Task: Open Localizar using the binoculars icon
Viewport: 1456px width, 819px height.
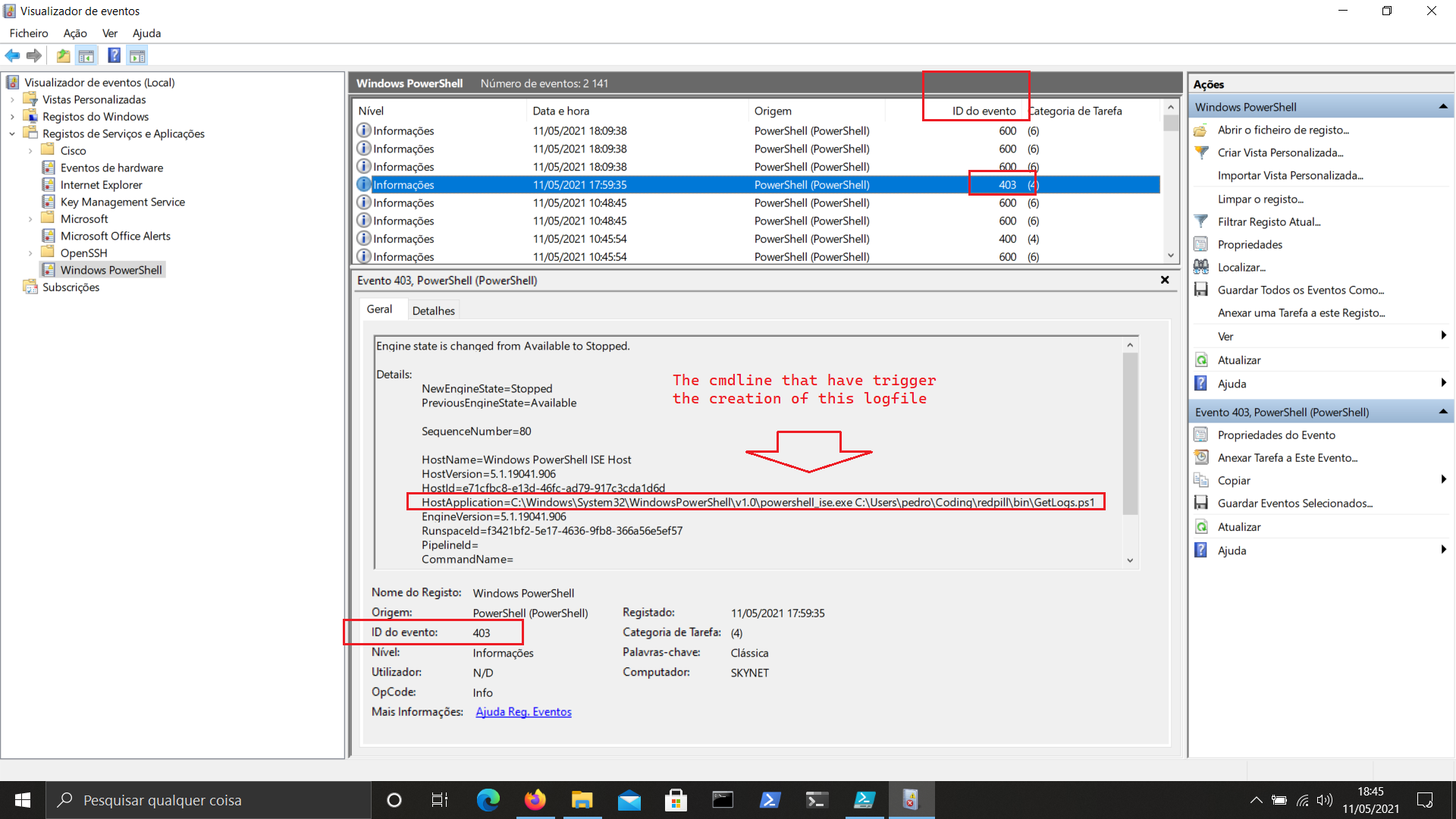Action: point(1201,267)
